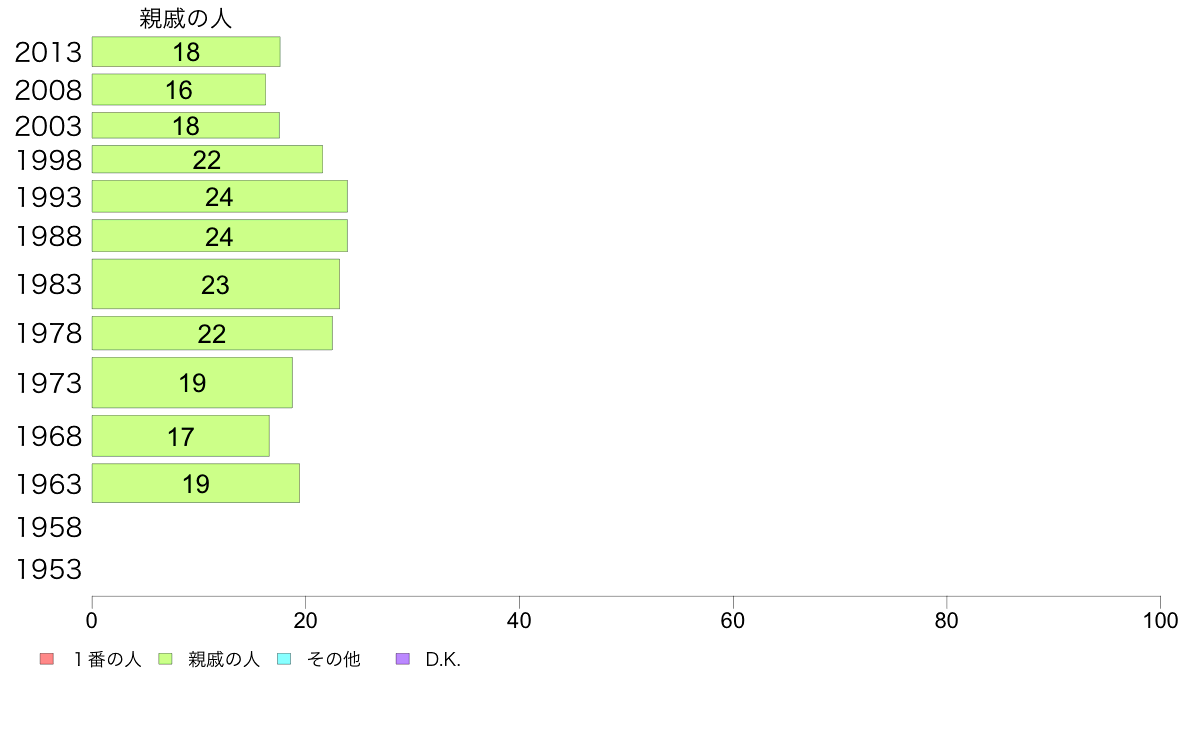Viewport: 1188px width, 736px height.
Task: Click the 100 tick on the x-axis
Action: pyautogui.click(x=1160, y=621)
